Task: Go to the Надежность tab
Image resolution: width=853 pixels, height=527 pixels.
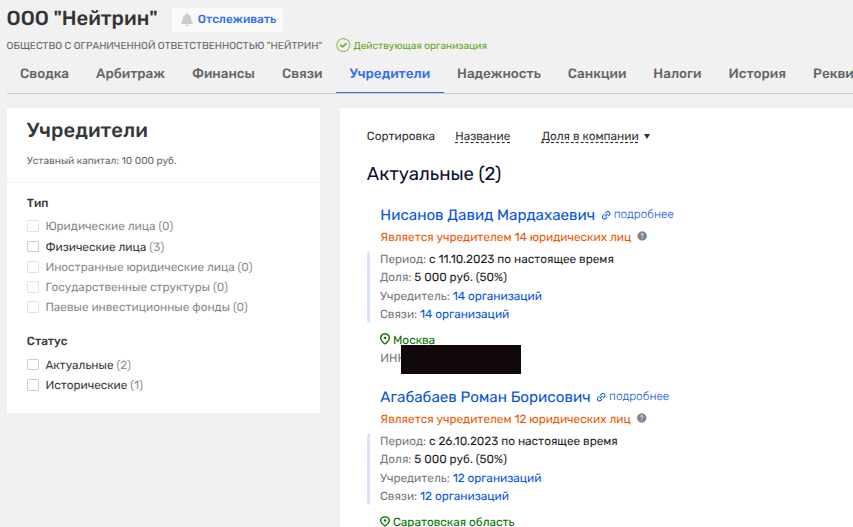Action: [498, 73]
